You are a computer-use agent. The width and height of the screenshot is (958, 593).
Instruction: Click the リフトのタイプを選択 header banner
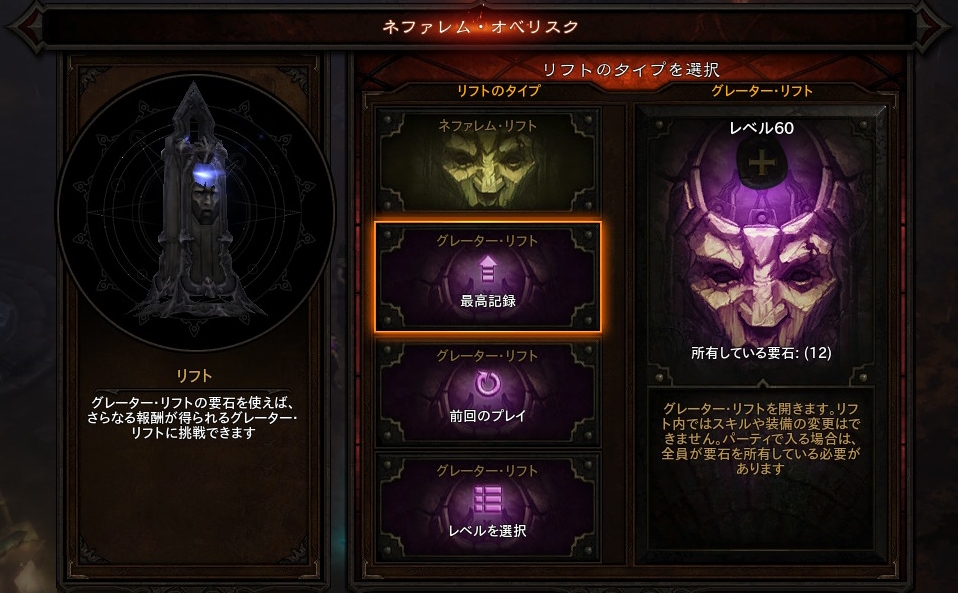(x=631, y=70)
